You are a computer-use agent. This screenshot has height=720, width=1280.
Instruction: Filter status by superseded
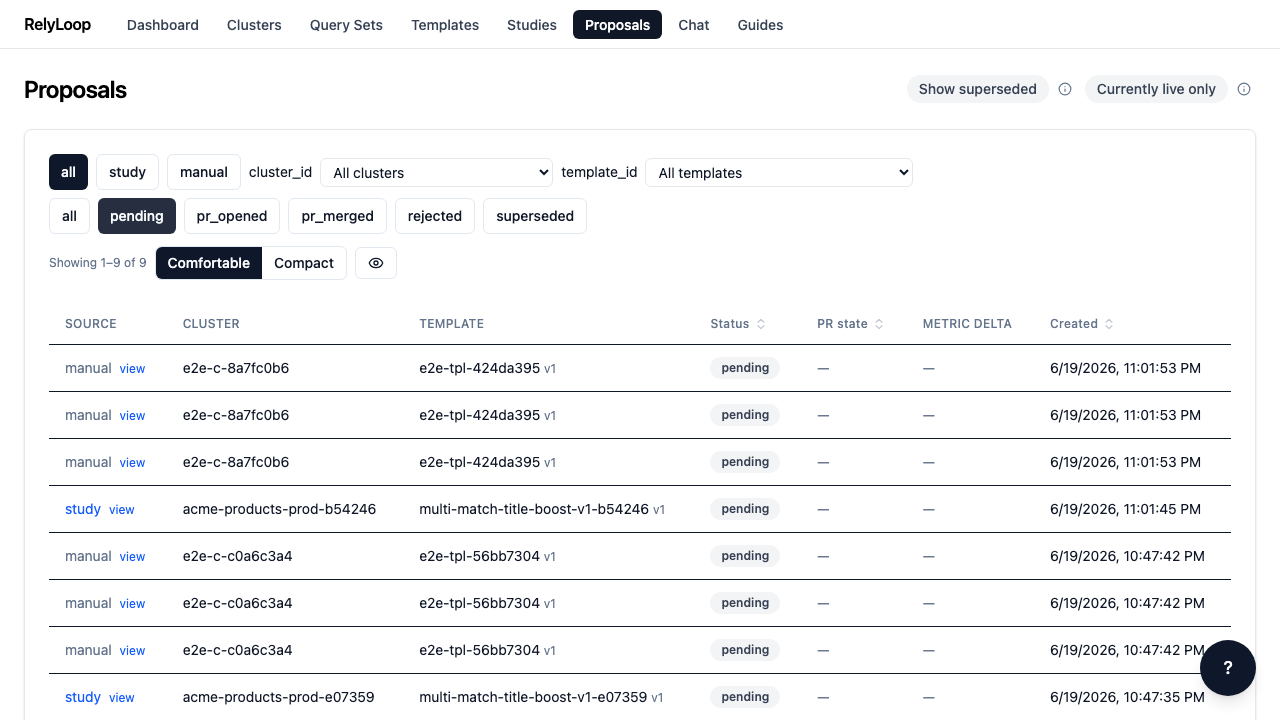[535, 216]
